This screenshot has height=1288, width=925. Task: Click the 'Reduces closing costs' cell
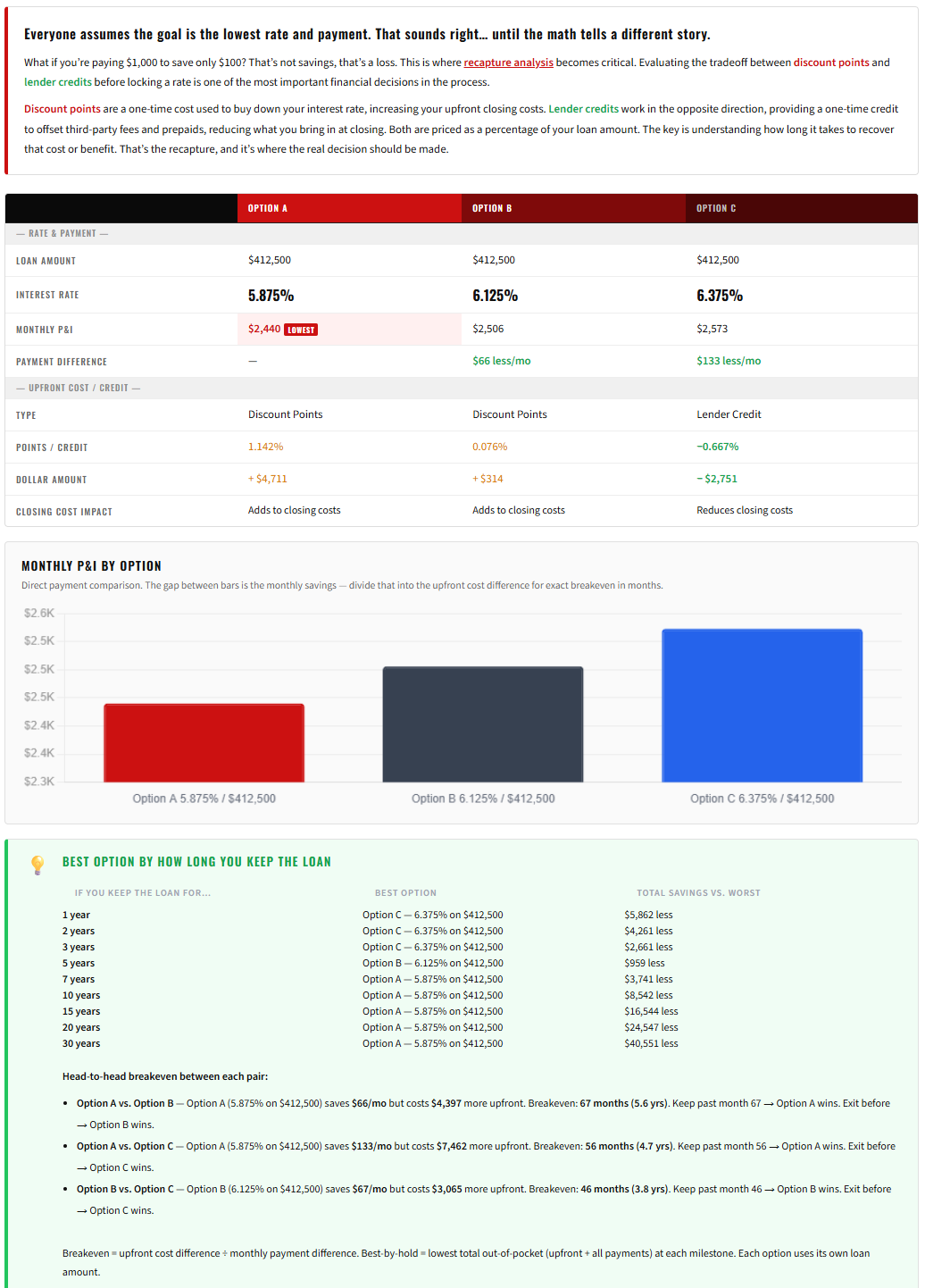tap(745, 510)
